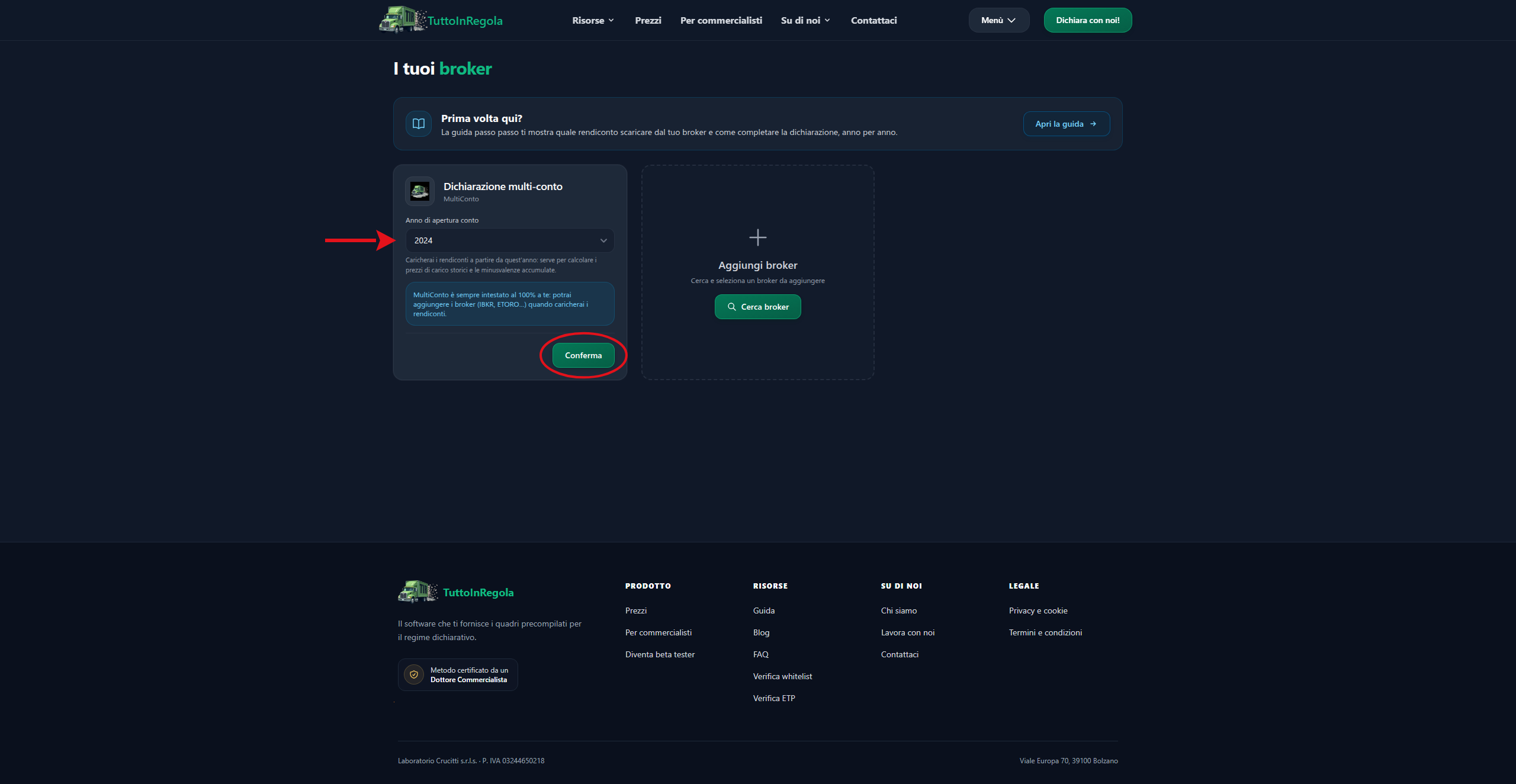Open the Anno di apertura conto selector
The height and width of the screenshot is (784, 1516).
(x=510, y=240)
